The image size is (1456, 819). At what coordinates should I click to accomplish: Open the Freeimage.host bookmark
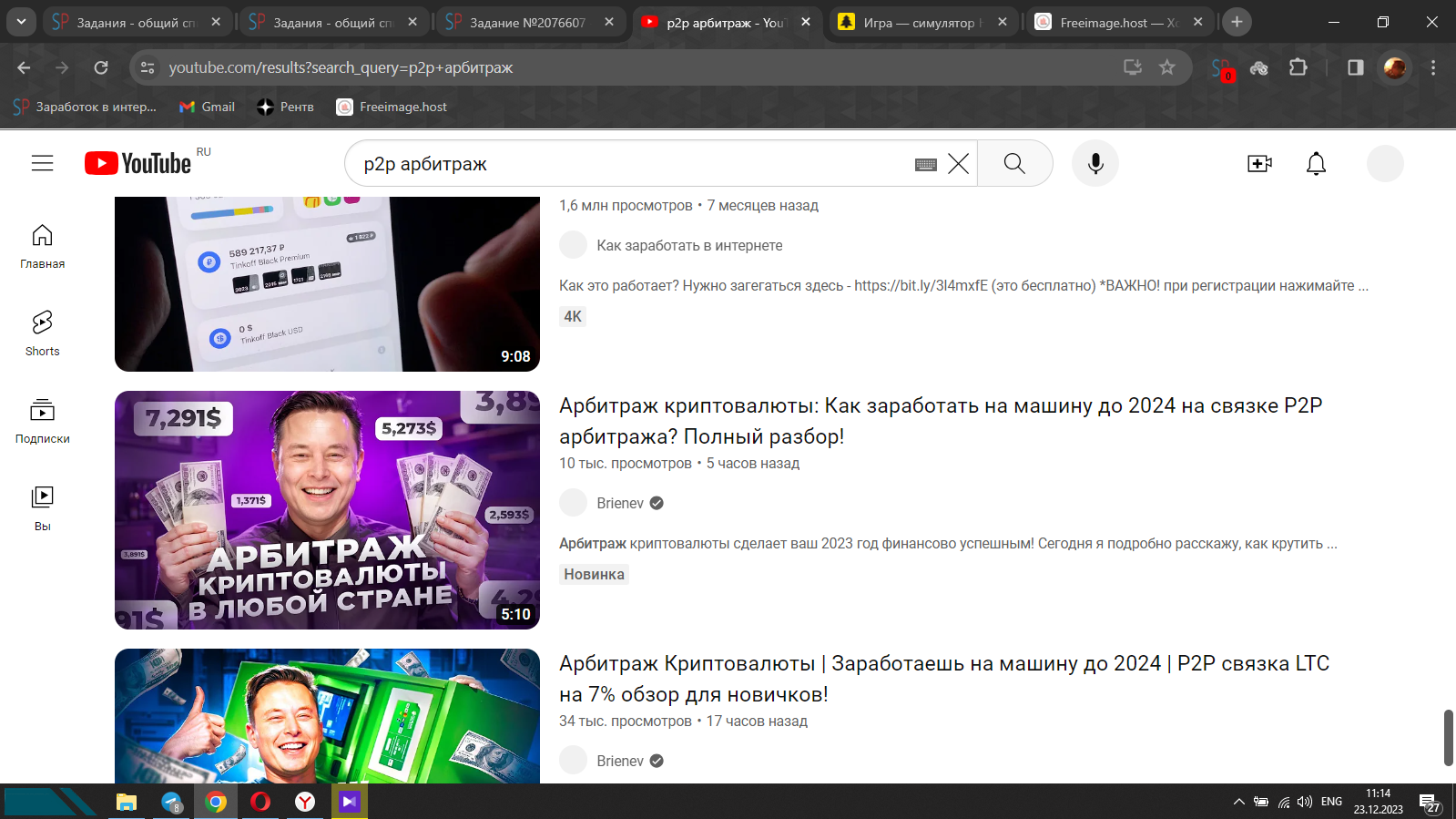click(392, 107)
